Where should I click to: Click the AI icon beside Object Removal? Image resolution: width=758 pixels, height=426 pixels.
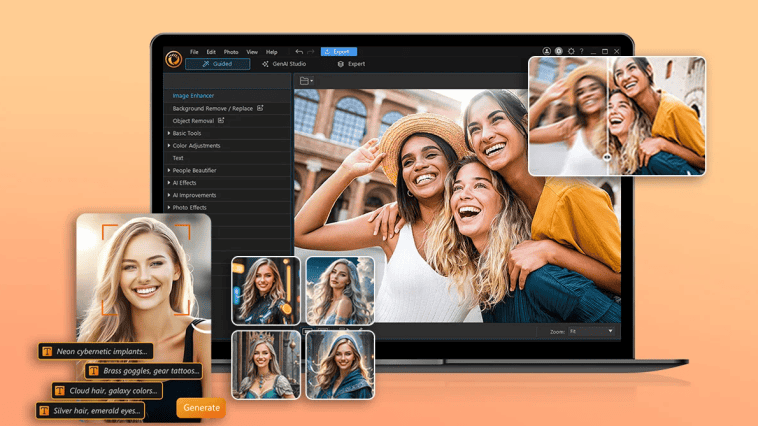click(x=222, y=121)
